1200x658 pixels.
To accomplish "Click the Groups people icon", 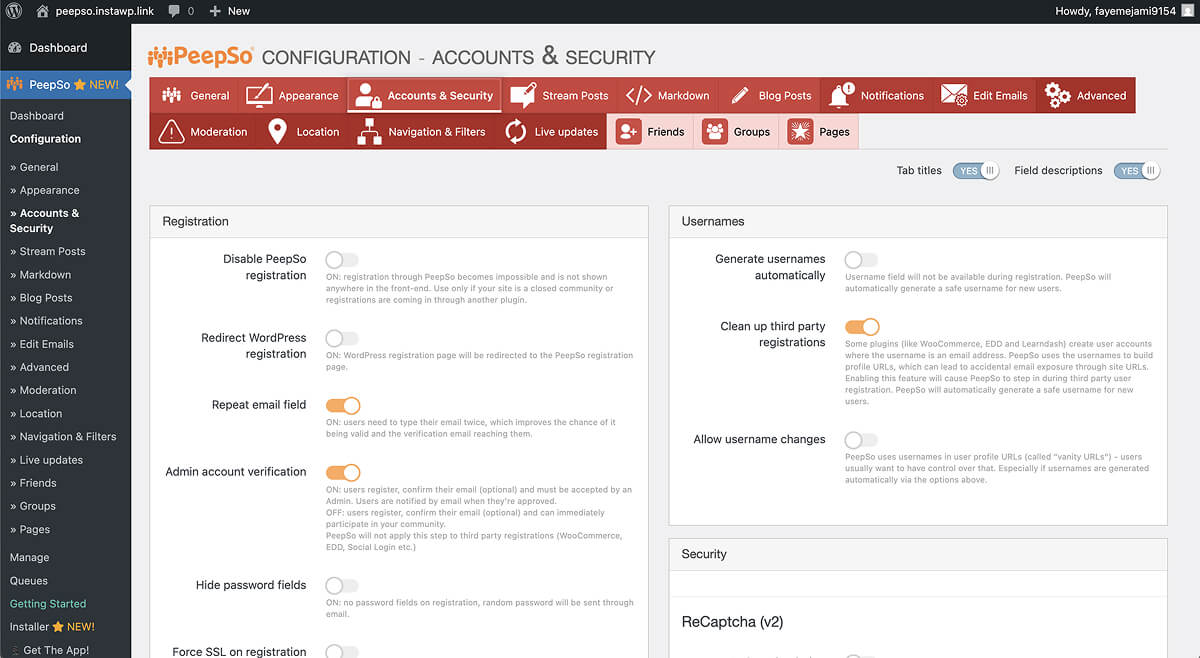I will 715,131.
